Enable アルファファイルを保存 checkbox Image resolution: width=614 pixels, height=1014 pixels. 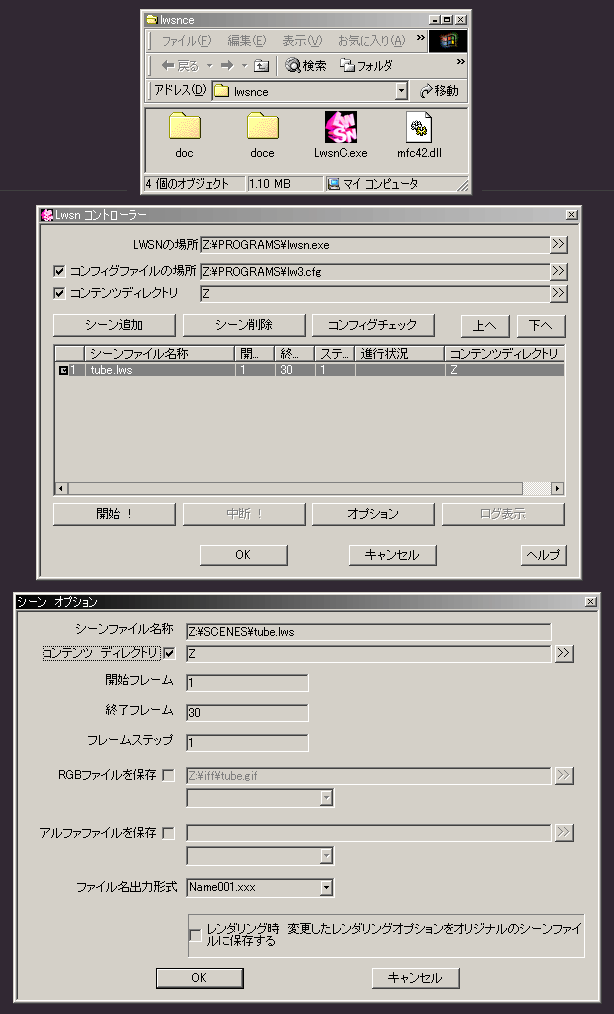tap(168, 833)
